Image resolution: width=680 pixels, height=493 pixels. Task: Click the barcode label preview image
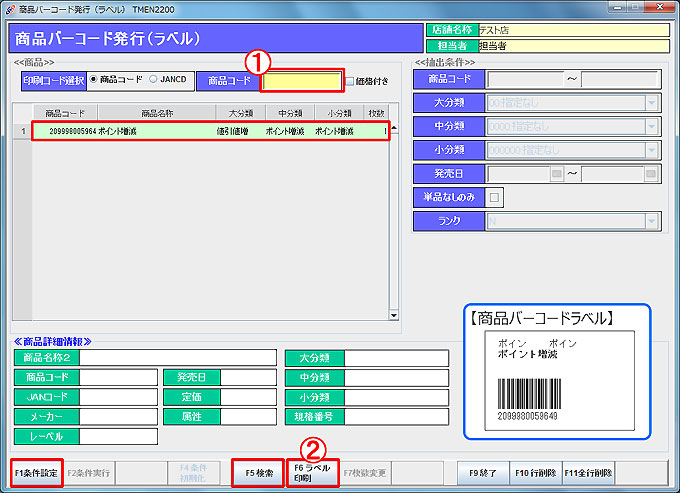559,381
